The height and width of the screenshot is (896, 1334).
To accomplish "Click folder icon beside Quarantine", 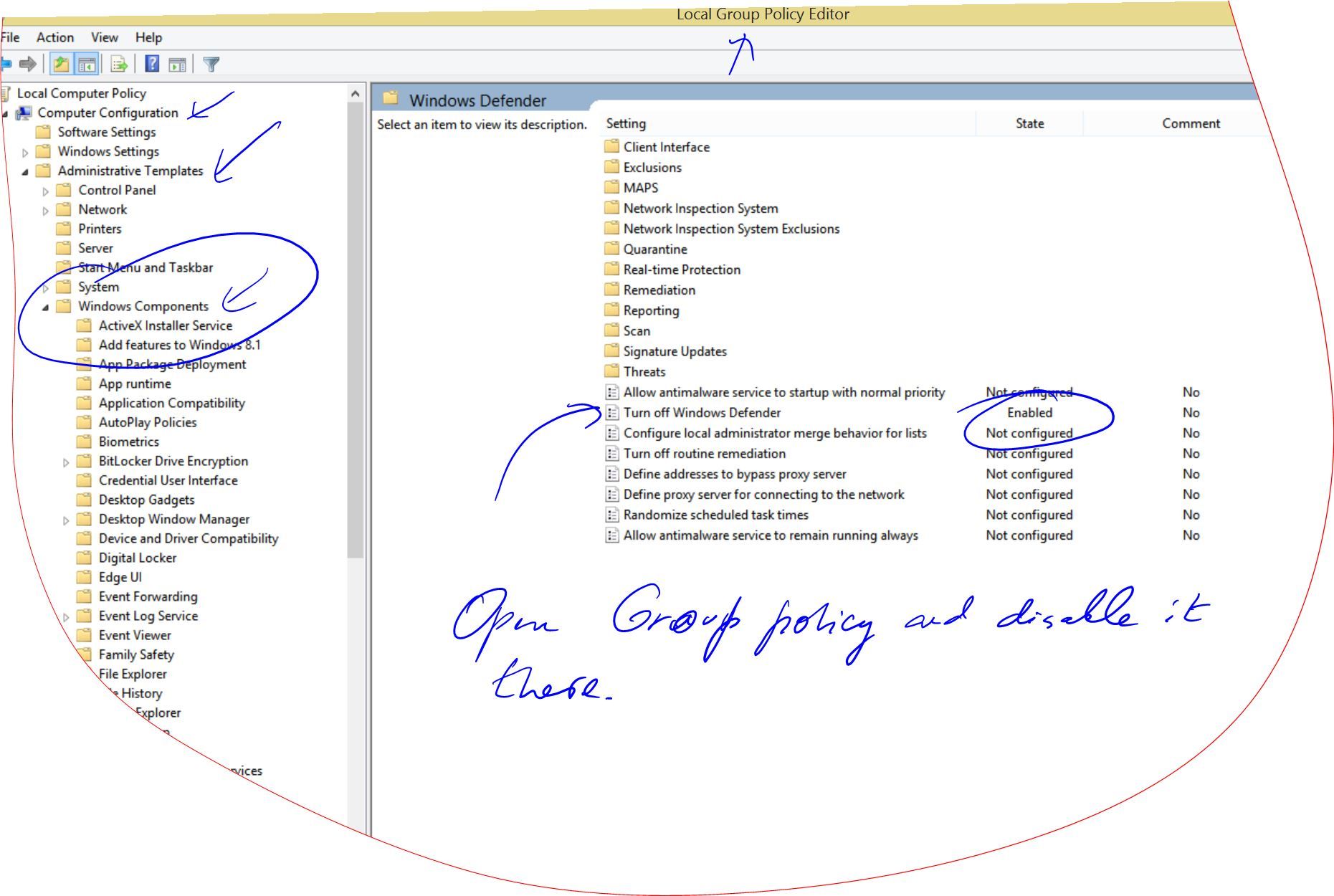I will [x=611, y=249].
